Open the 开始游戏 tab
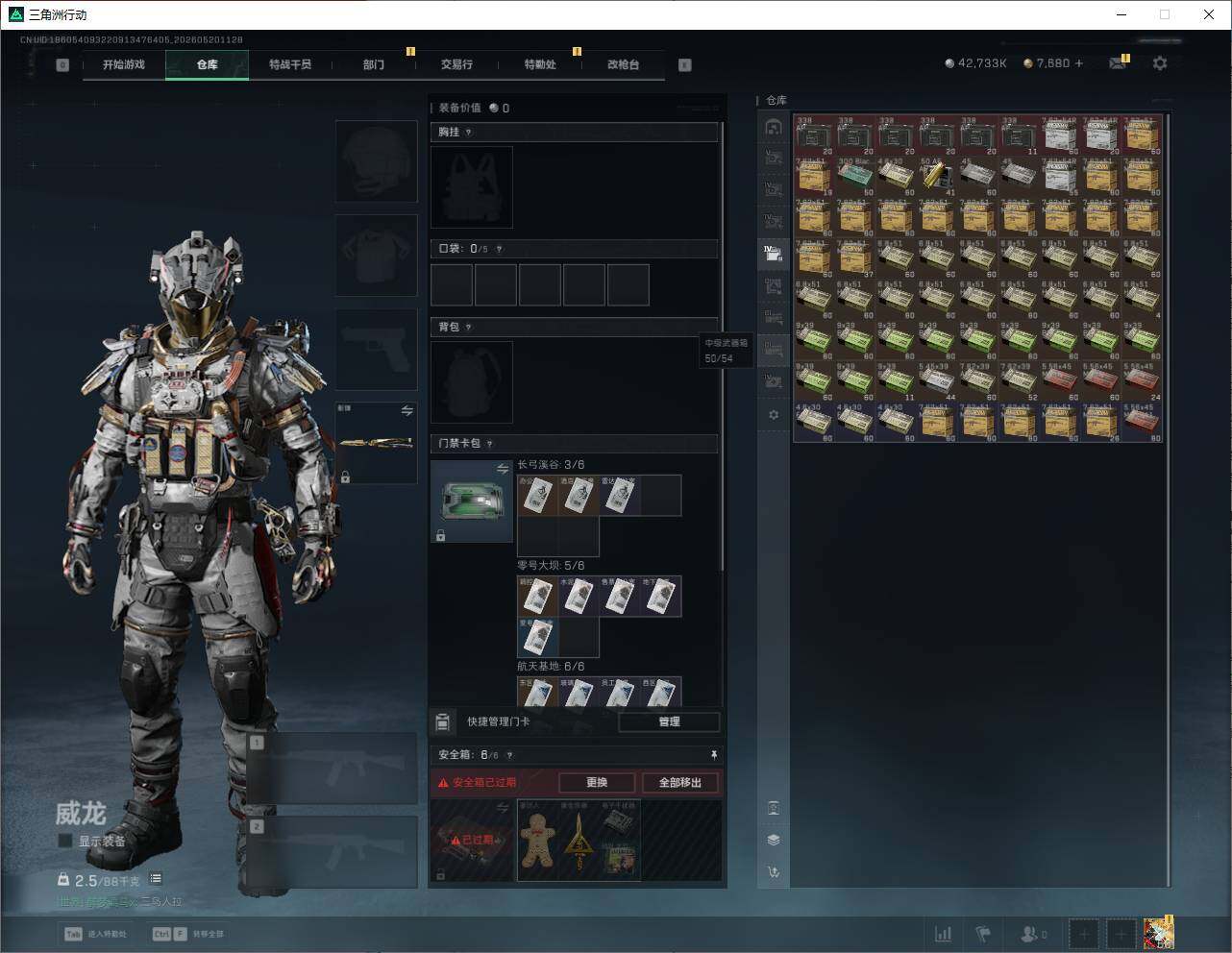Image resolution: width=1232 pixels, height=953 pixels. (124, 64)
